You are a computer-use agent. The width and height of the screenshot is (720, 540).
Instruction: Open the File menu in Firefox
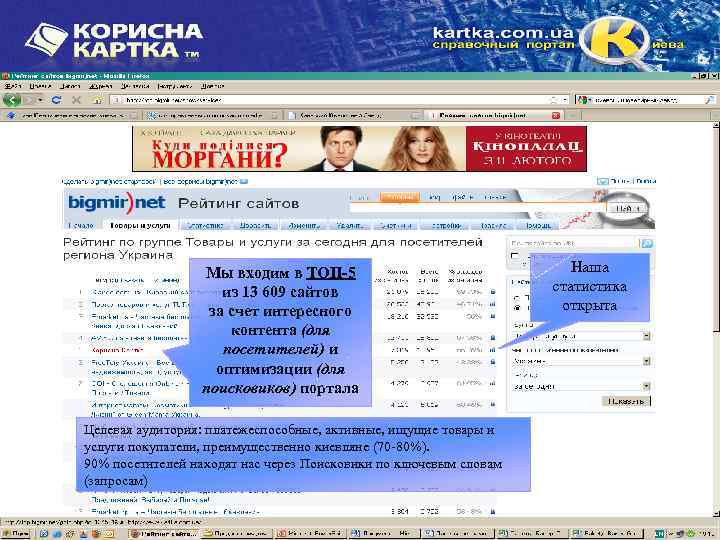pos(13,86)
